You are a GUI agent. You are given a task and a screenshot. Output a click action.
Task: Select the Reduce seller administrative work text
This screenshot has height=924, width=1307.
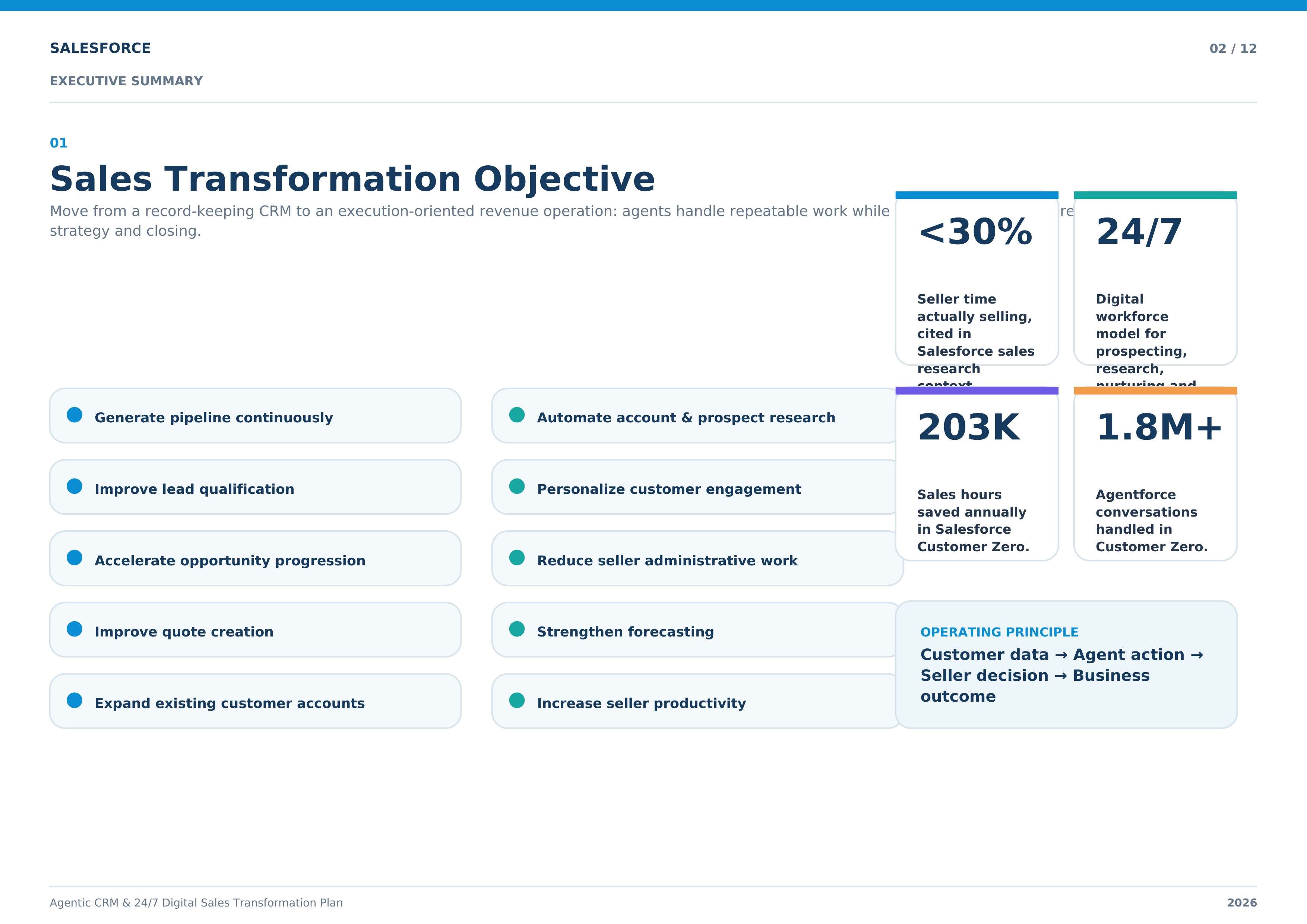(667, 561)
